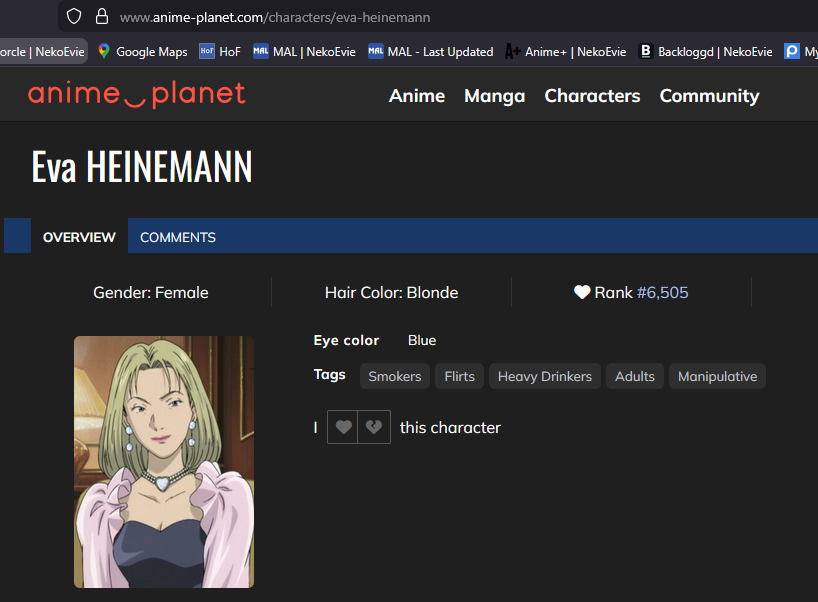The image size is (818, 602).
Task: Click the Smokers tag
Action: (395, 376)
